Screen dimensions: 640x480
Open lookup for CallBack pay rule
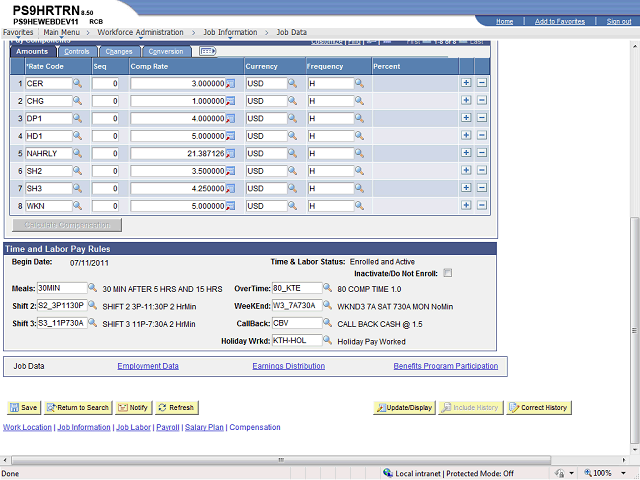[x=327, y=323]
